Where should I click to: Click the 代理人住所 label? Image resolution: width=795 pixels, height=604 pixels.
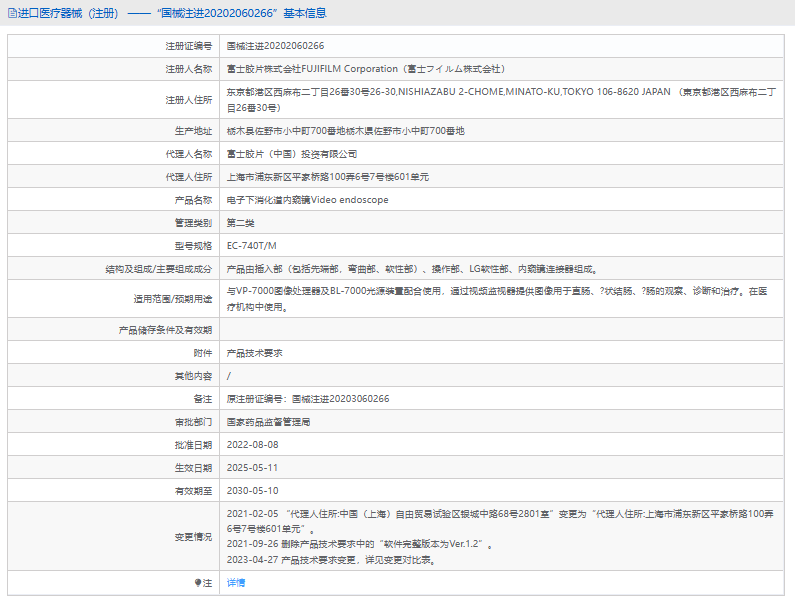coord(189,177)
